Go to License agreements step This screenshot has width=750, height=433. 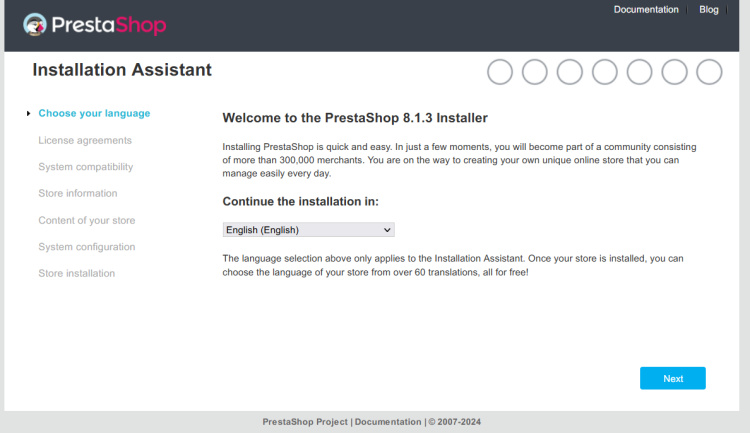[85, 140]
